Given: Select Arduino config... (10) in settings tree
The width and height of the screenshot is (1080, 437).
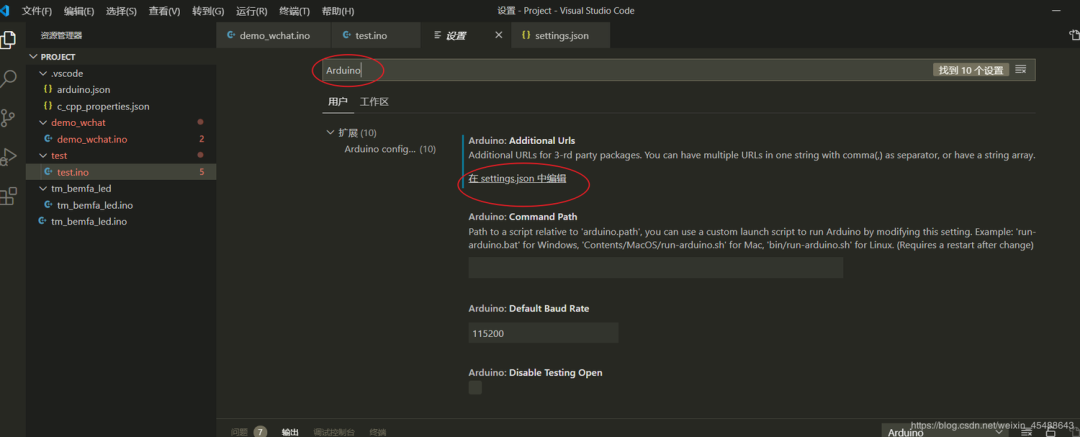Looking at the screenshot, I should pos(390,149).
